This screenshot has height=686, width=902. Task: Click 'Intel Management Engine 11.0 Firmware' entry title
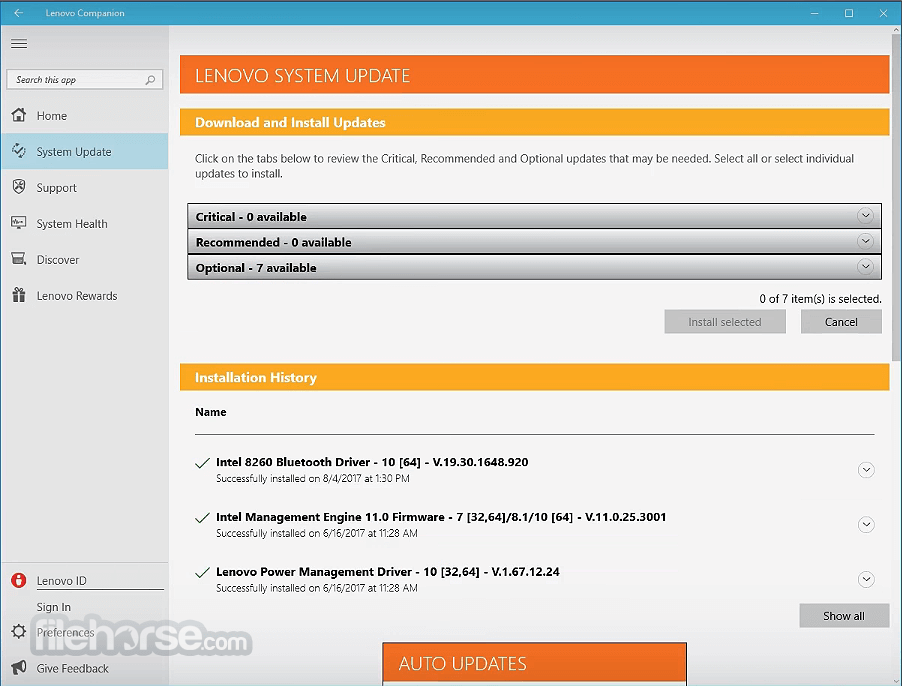coord(441,517)
